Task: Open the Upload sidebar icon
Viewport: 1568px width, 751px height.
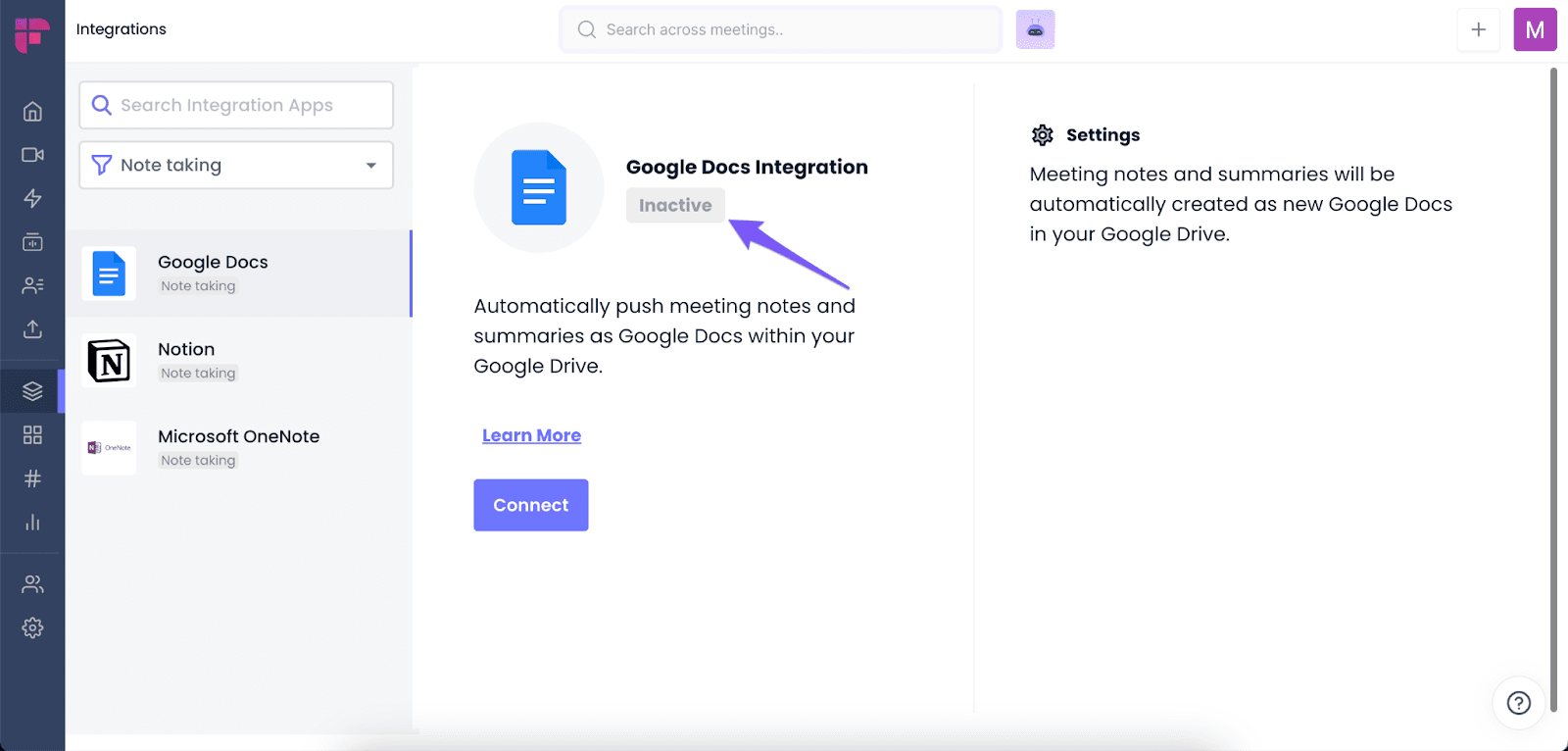Action: [32, 328]
